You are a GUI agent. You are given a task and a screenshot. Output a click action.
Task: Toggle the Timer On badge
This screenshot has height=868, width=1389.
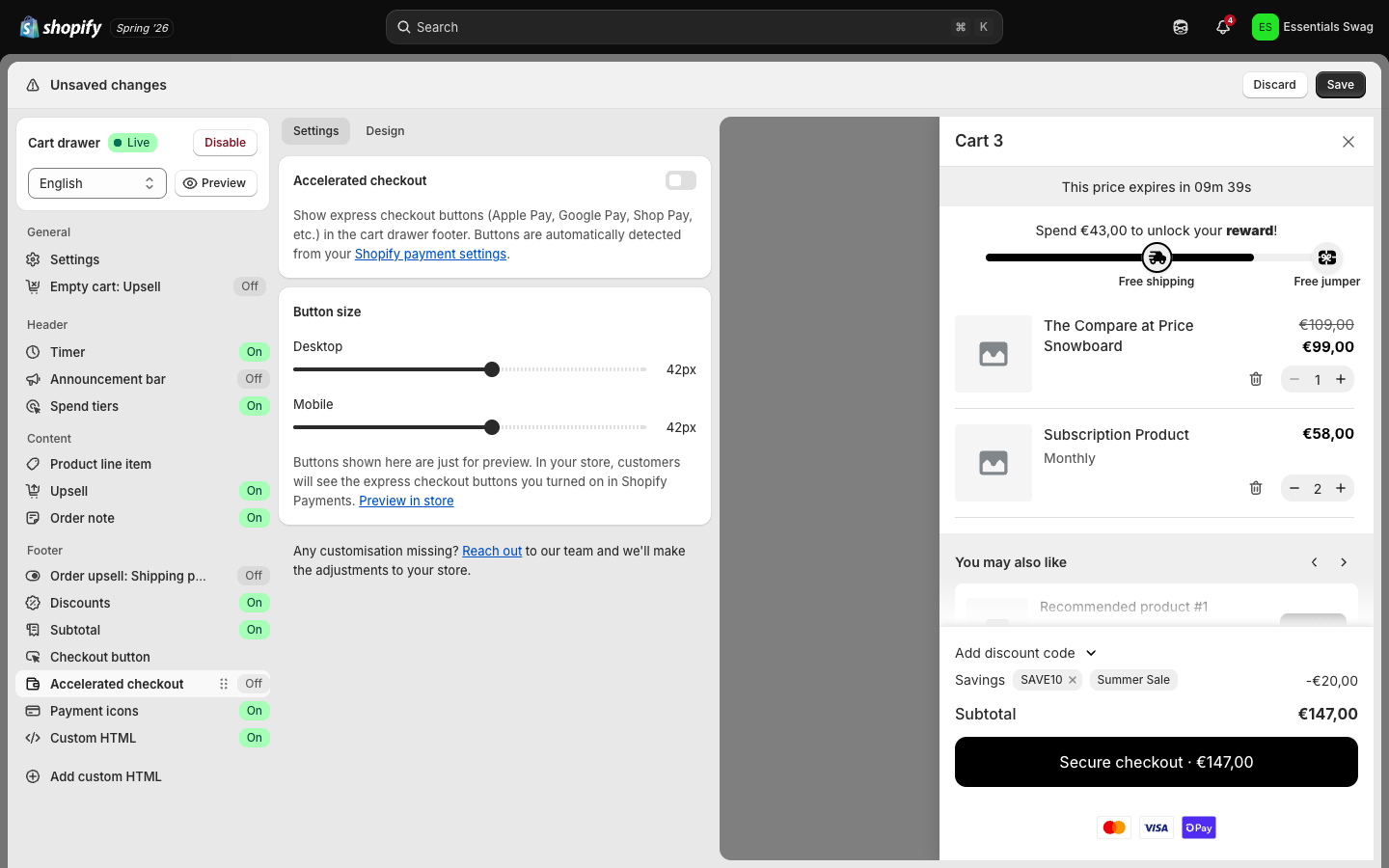pyautogui.click(x=255, y=352)
